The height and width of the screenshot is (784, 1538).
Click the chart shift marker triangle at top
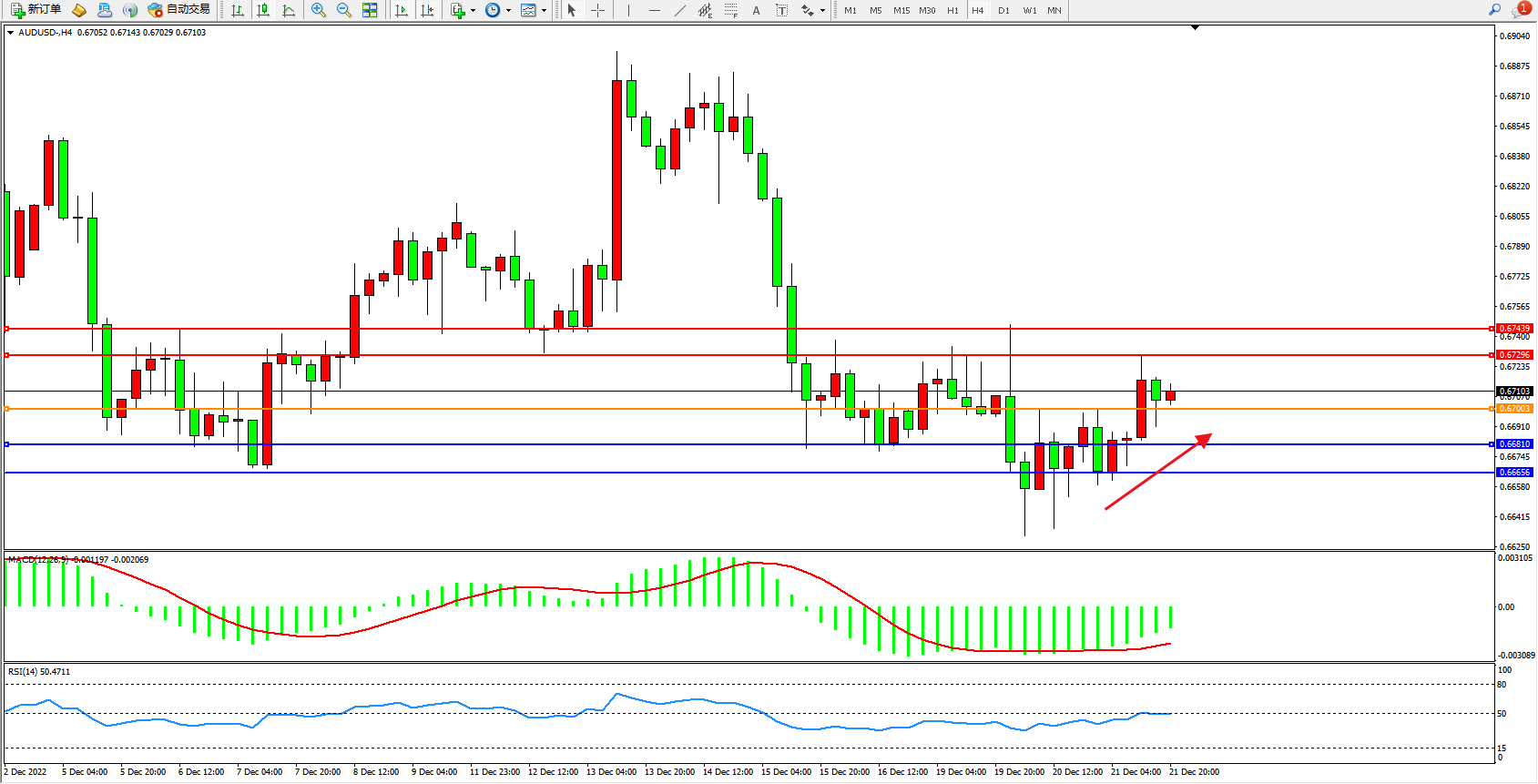click(x=1195, y=28)
